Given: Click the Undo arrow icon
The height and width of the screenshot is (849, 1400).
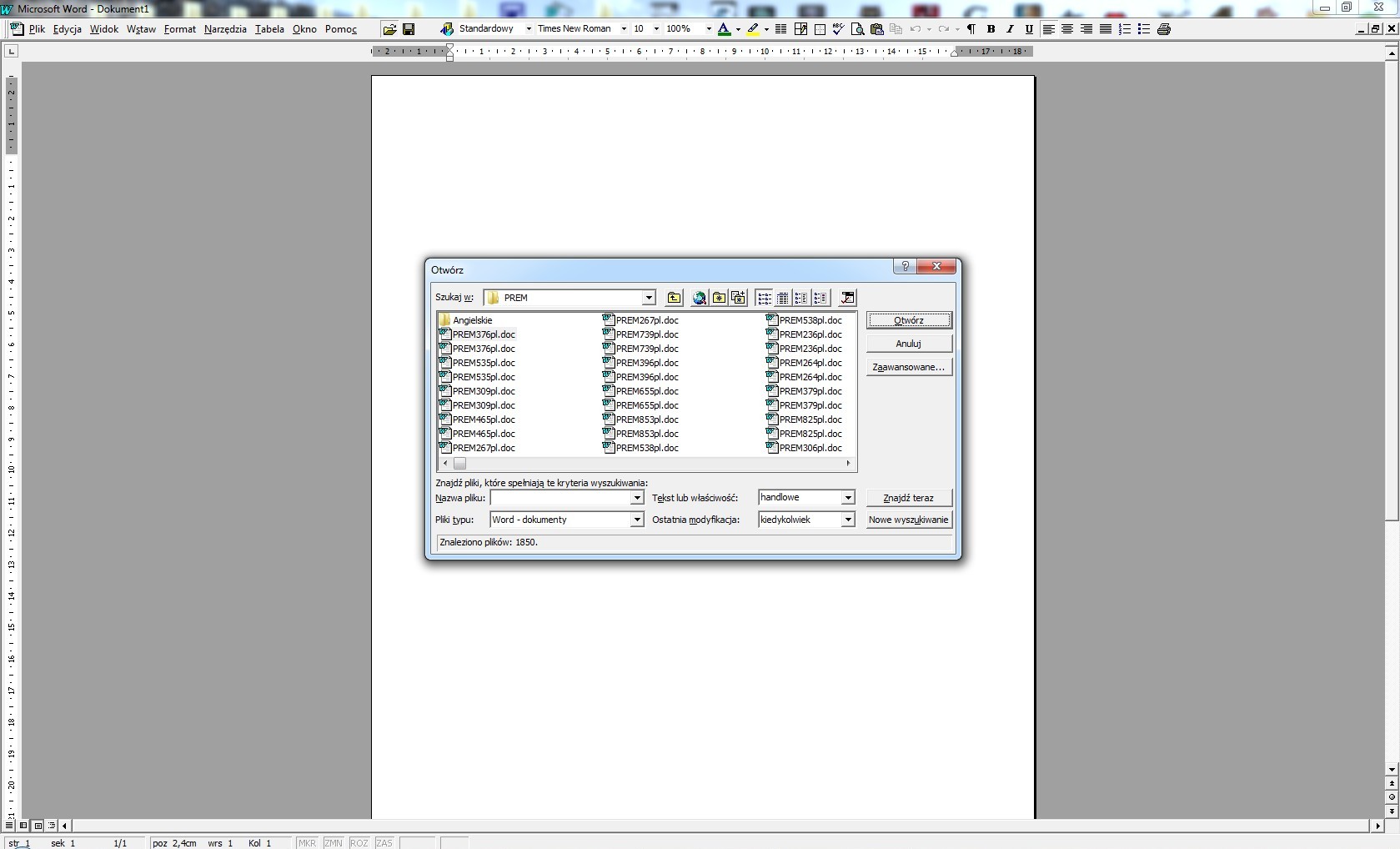Looking at the screenshot, I should [916, 29].
